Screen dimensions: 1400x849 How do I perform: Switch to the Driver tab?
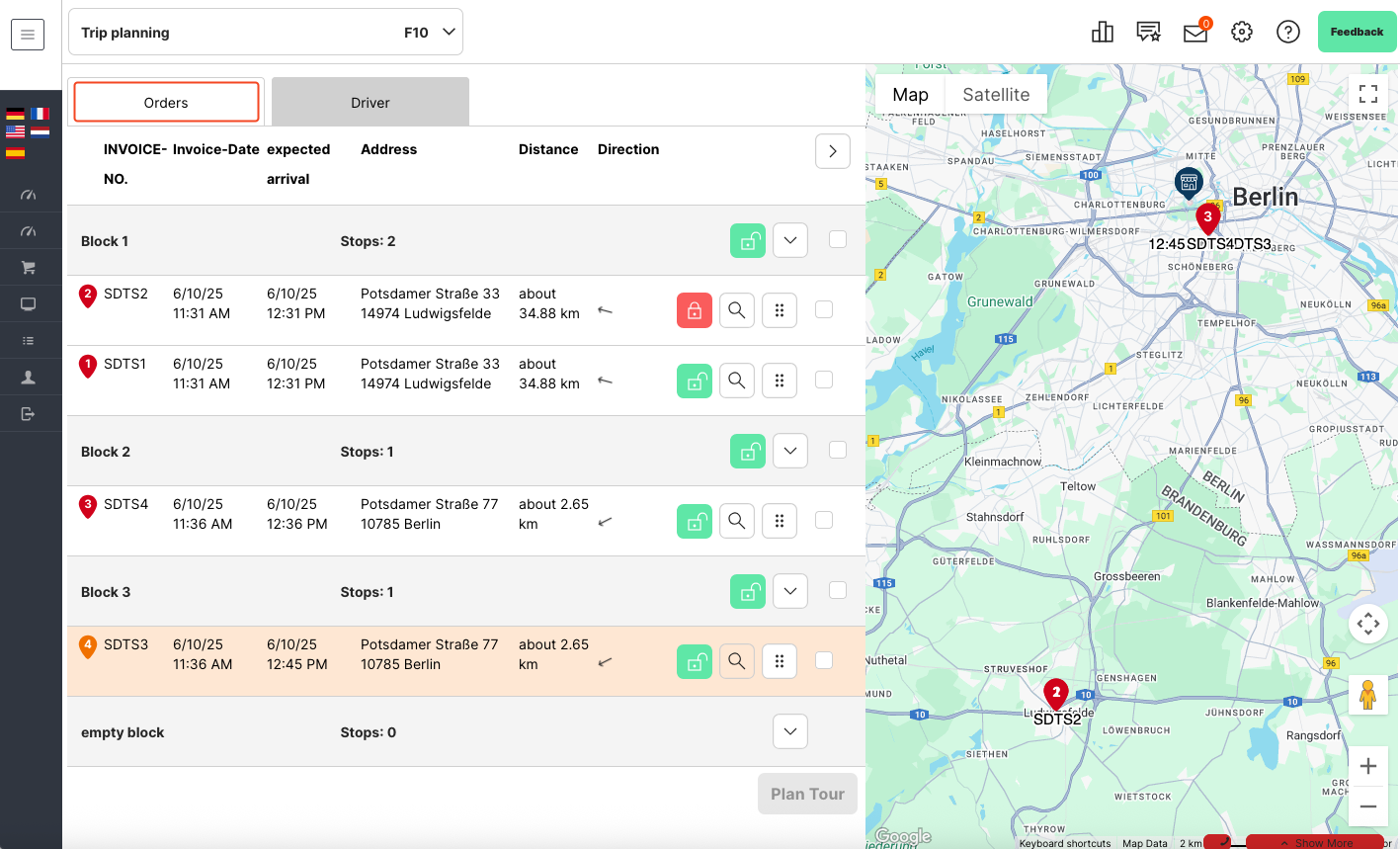coord(371,102)
